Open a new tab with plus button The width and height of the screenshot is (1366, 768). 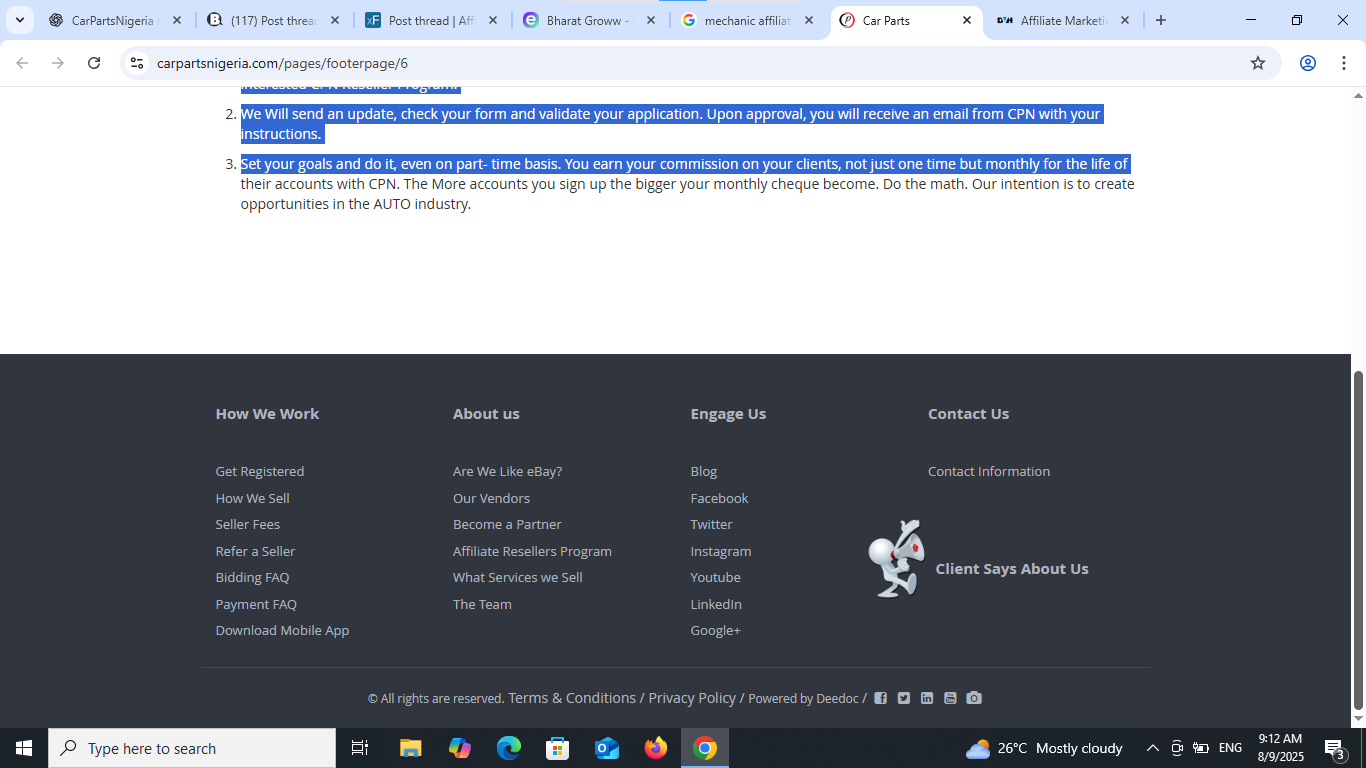pyautogui.click(x=1160, y=20)
